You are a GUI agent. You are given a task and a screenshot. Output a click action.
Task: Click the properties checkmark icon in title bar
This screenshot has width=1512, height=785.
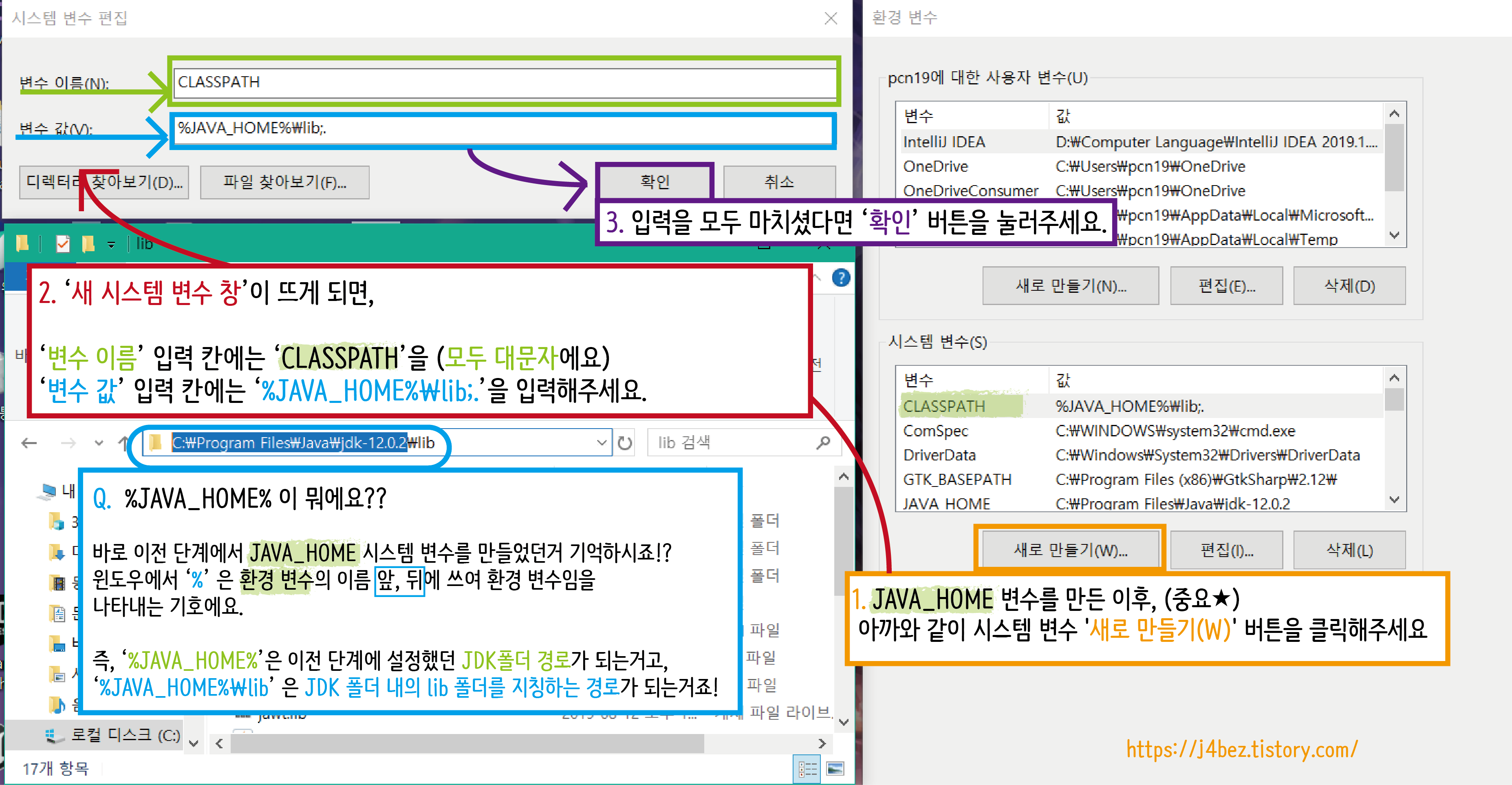click(63, 244)
